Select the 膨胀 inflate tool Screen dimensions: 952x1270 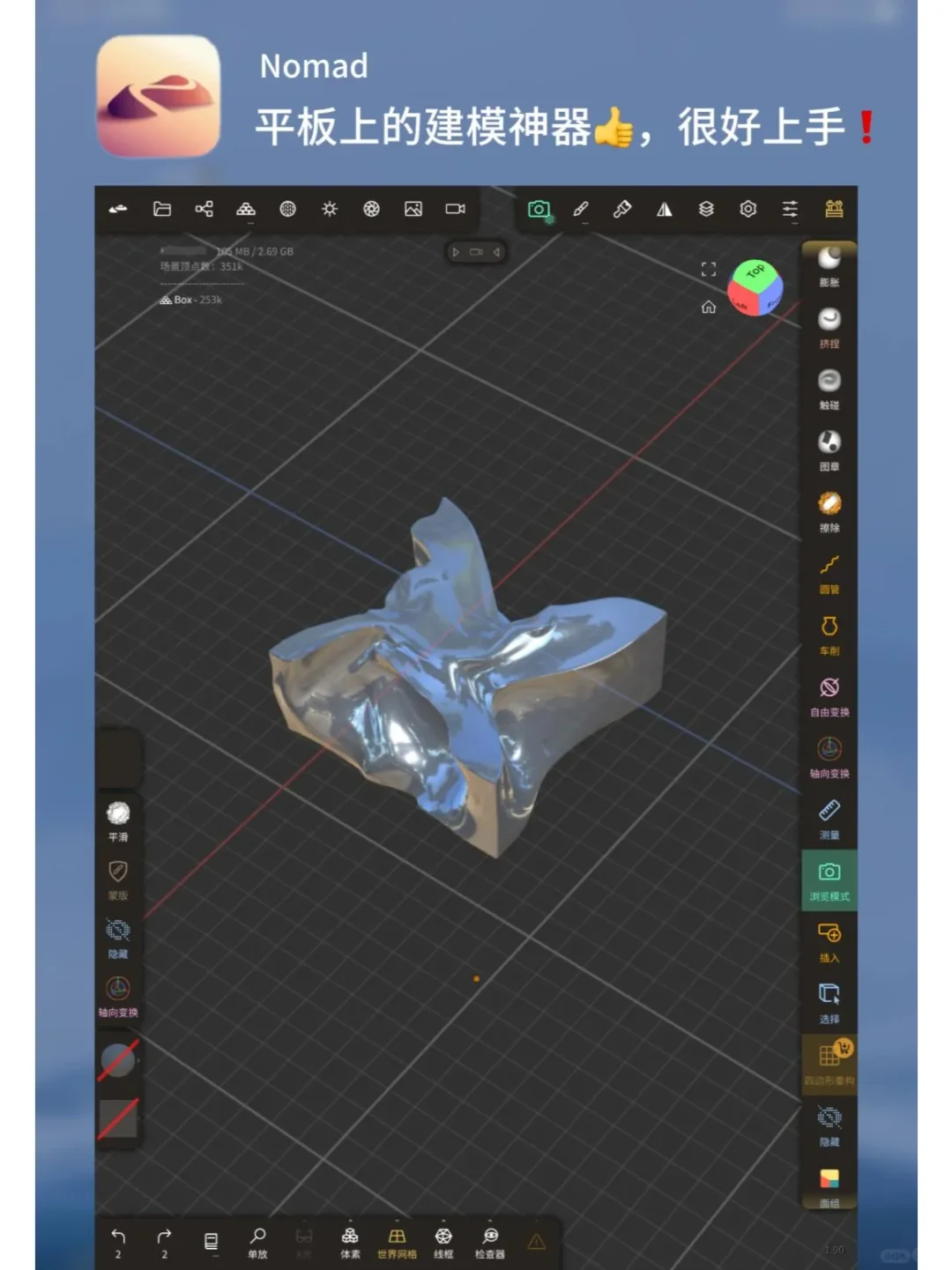[x=829, y=266]
